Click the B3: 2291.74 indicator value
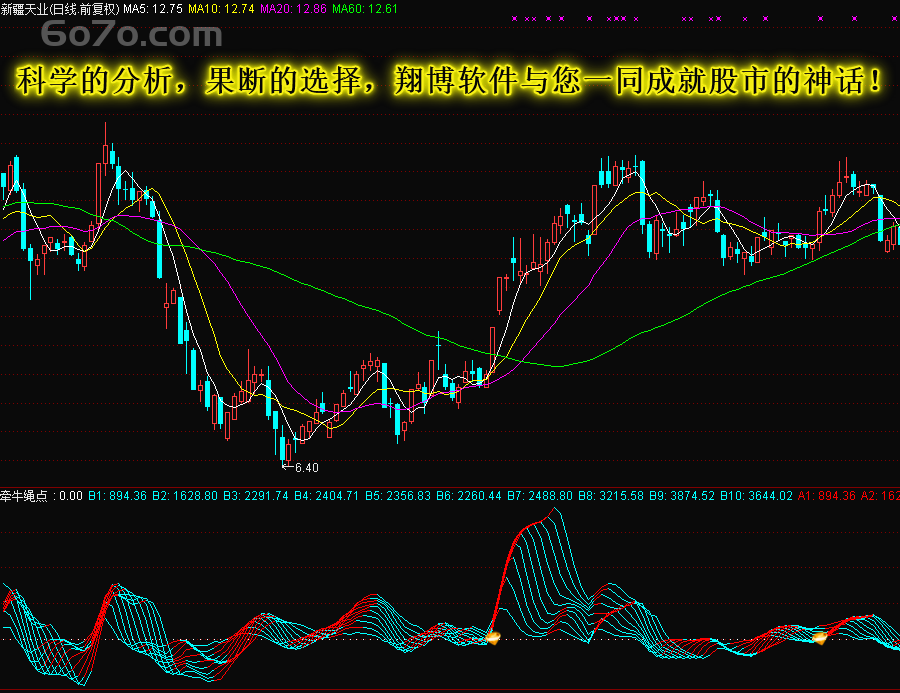Image resolution: width=900 pixels, height=693 pixels. coord(255,496)
